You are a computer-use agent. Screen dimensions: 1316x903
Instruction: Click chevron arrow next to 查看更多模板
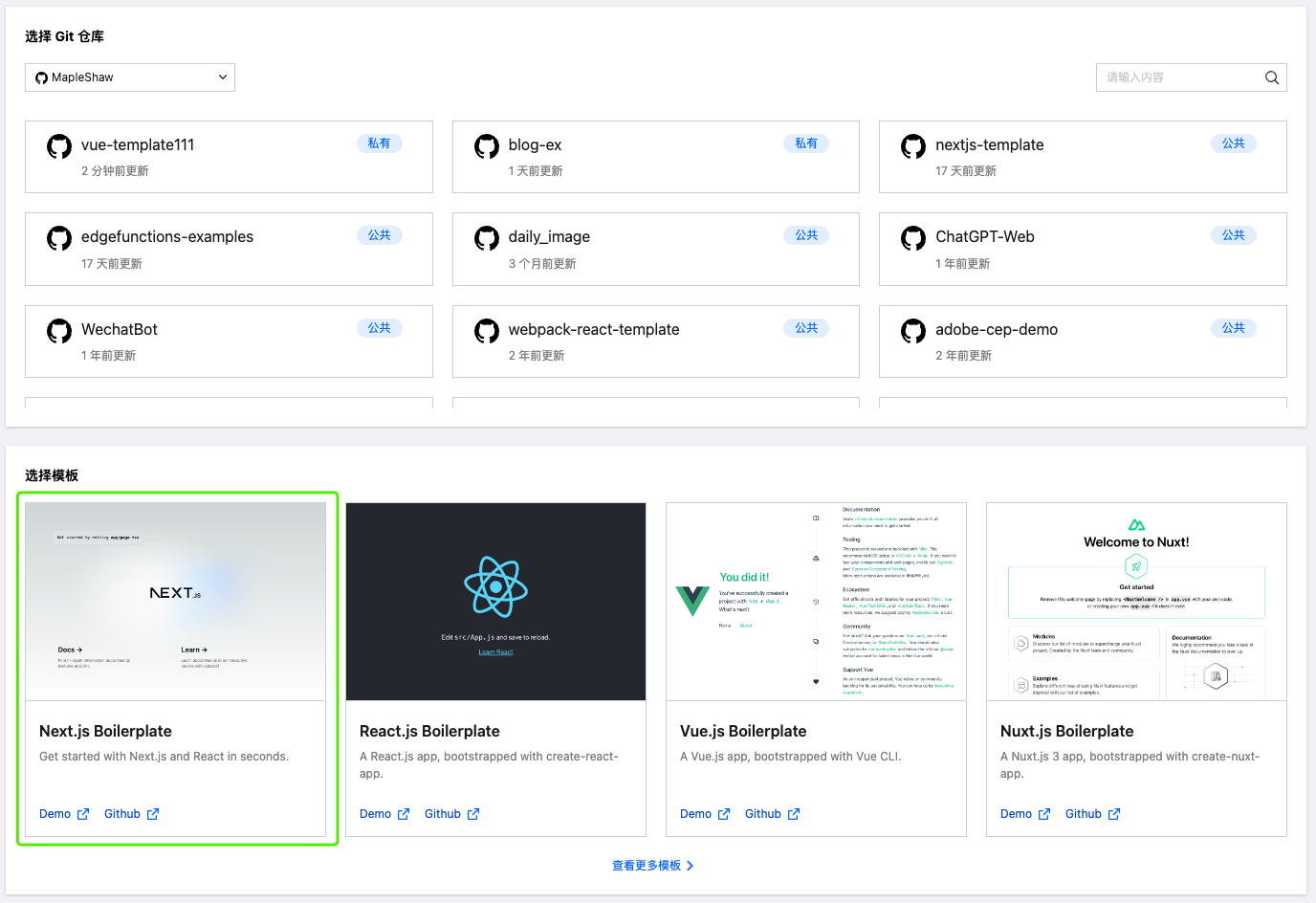pyautogui.click(x=691, y=866)
